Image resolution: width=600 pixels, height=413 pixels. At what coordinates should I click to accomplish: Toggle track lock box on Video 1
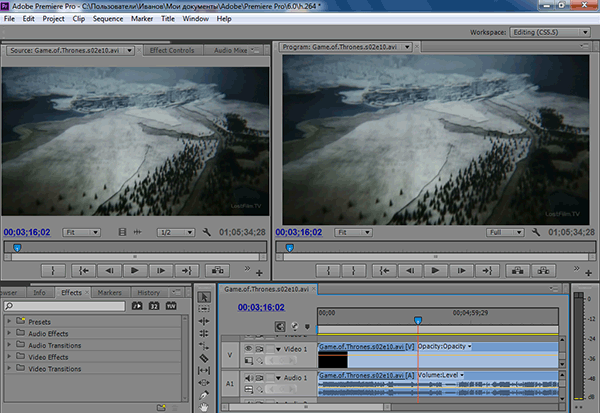click(x=270, y=349)
